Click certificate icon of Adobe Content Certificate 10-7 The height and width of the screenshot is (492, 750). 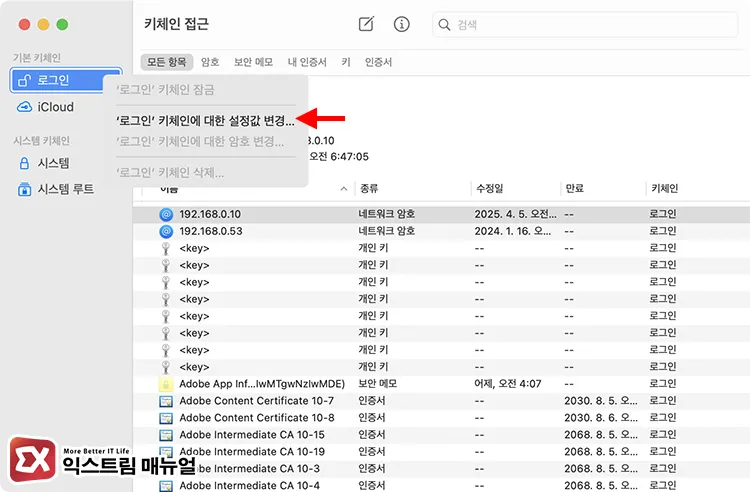point(166,401)
